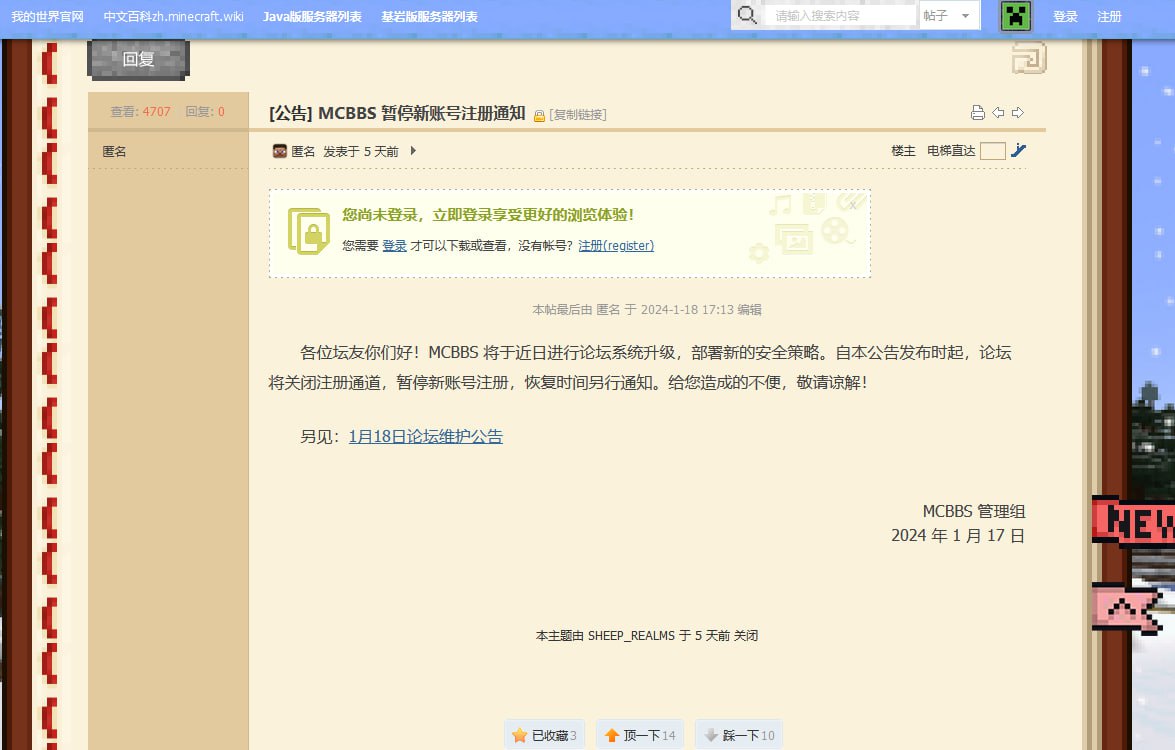Click the 楼主 label
1175x750 pixels.
click(x=903, y=151)
